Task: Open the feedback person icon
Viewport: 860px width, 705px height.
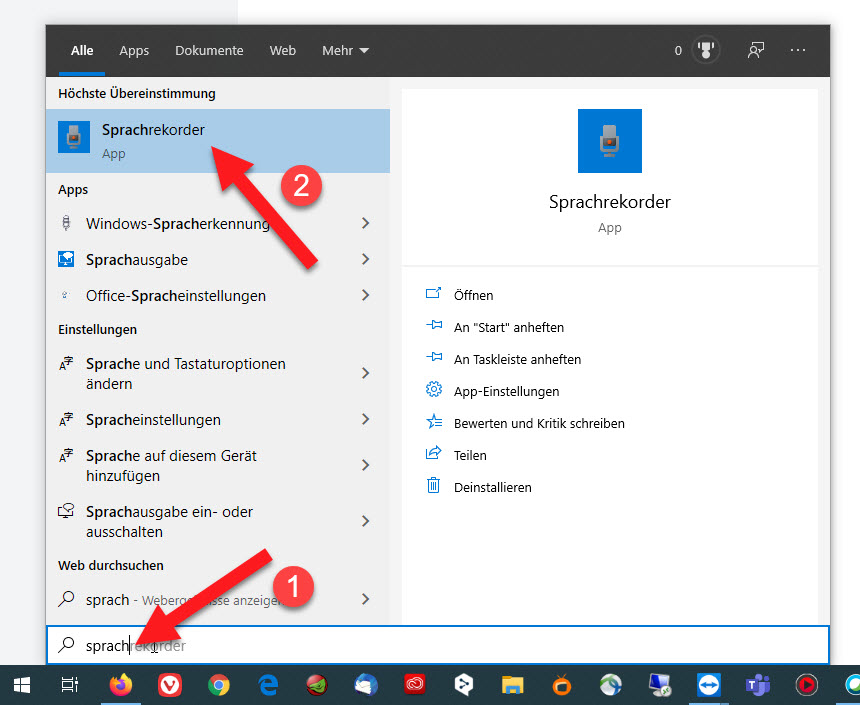Action: pos(756,50)
